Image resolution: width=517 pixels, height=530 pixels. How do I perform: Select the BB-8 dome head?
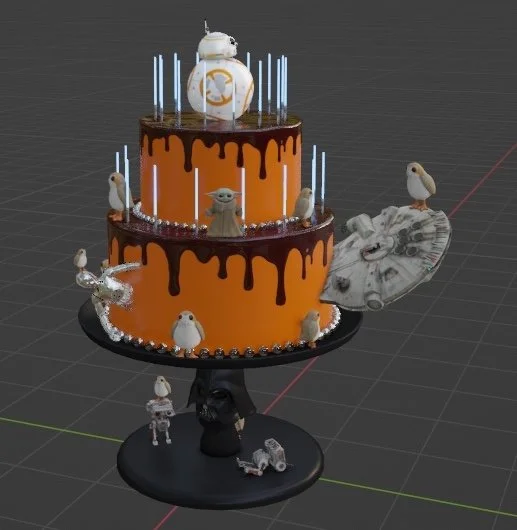[x=219, y=46]
